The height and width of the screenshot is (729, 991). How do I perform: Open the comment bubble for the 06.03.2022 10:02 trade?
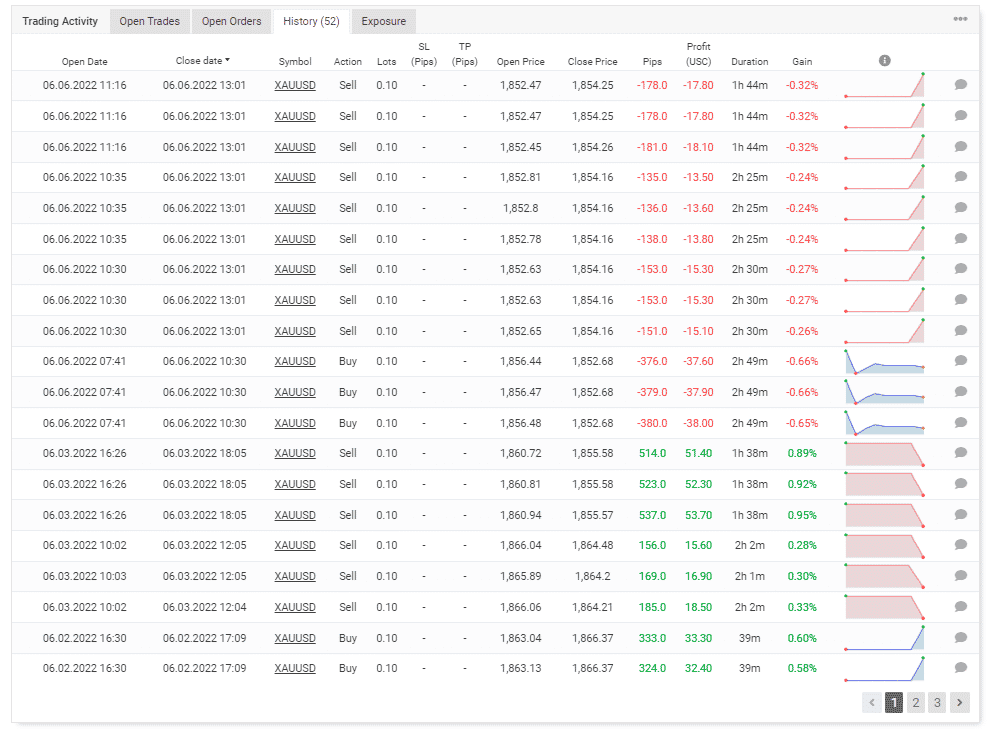(x=960, y=545)
